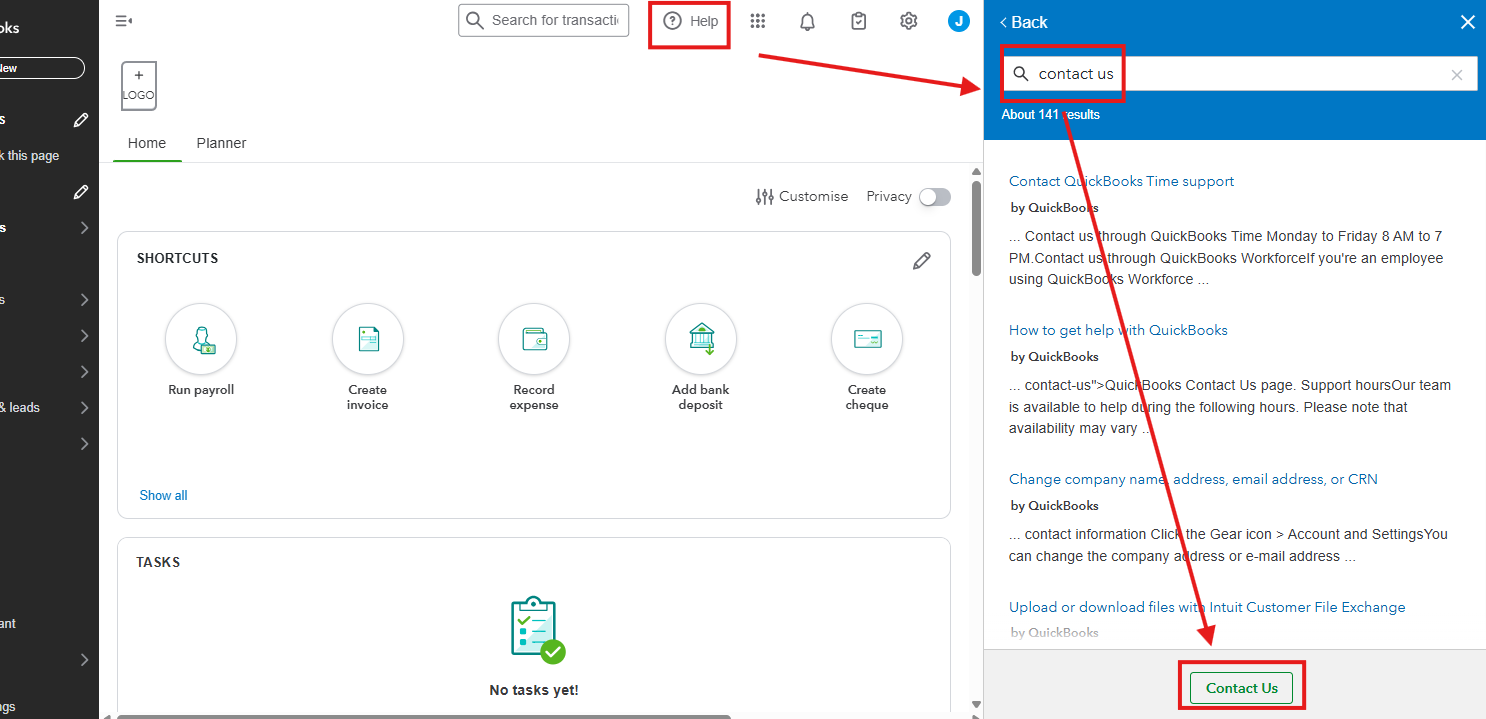Open the J user profile avatar

959,21
